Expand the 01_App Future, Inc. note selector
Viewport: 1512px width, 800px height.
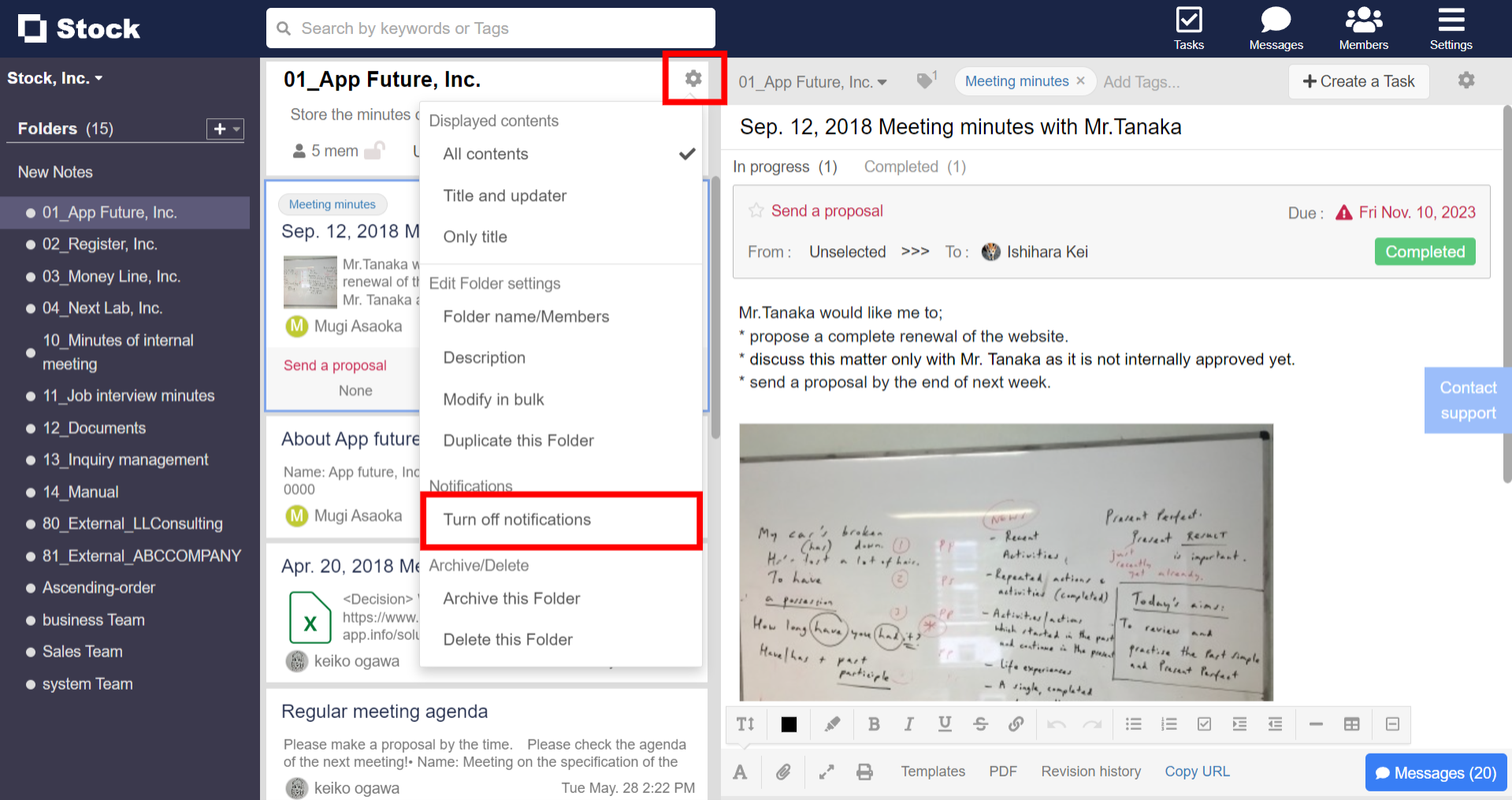pos(812,81)
